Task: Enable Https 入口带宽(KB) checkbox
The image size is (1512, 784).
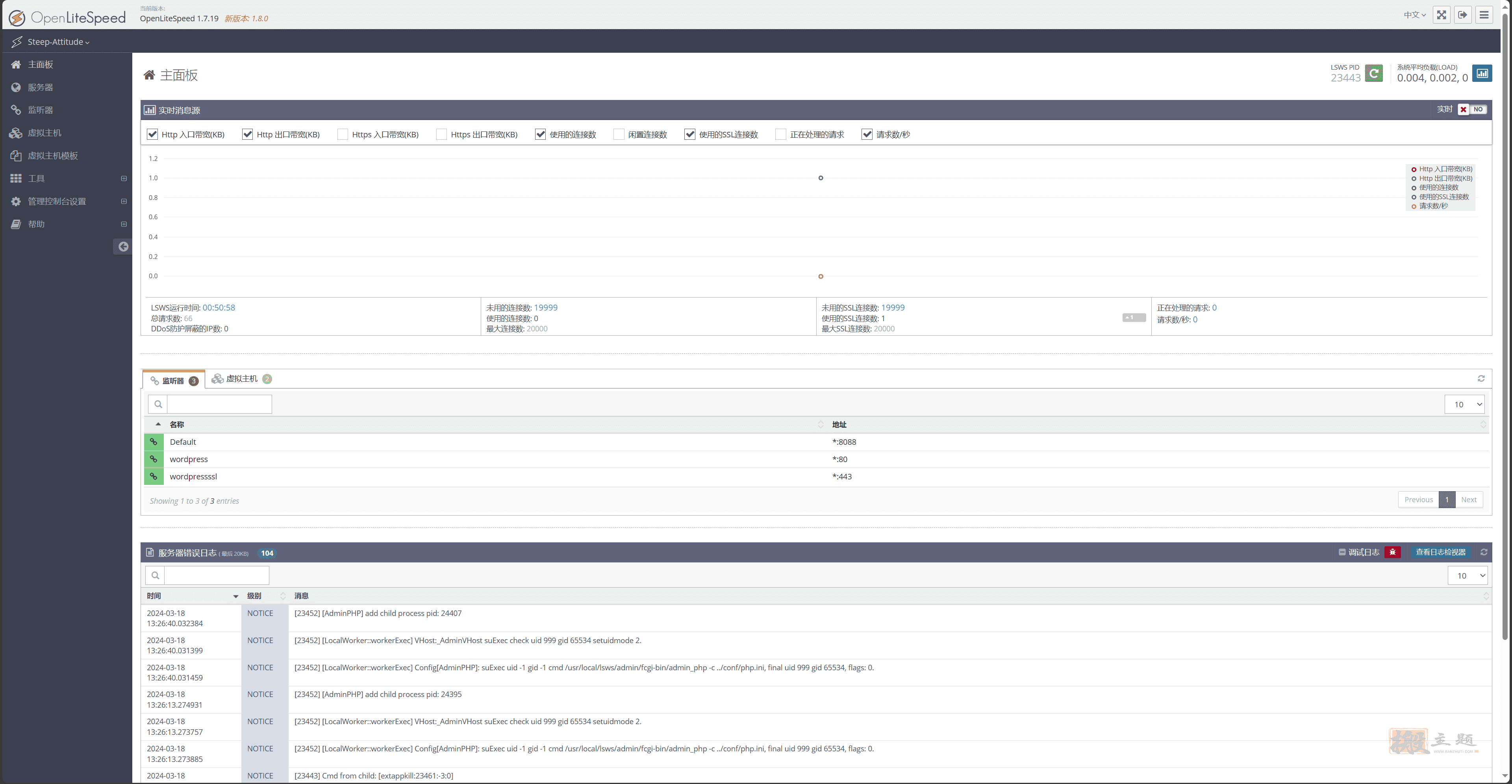Action: point(343,134)
